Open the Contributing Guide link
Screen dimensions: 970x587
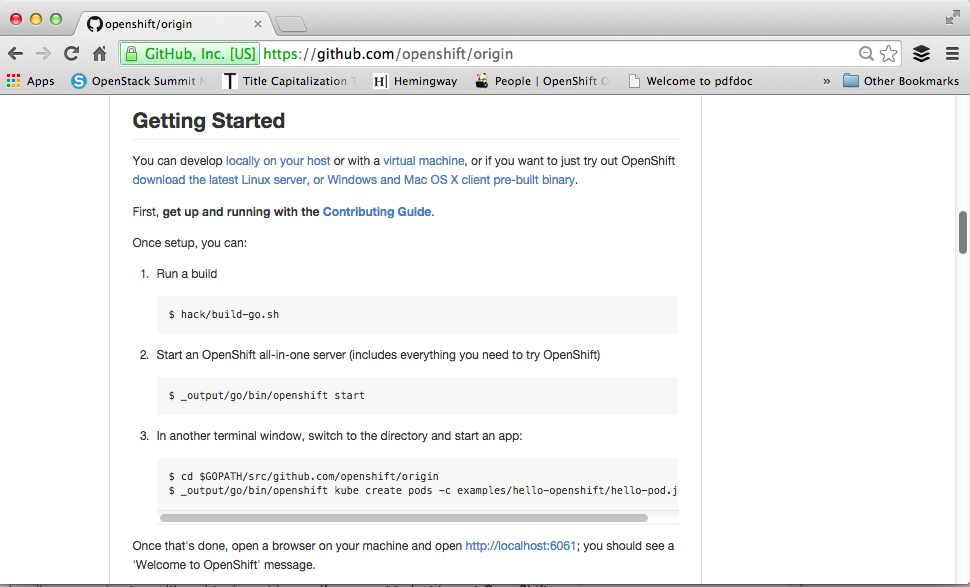377,212
